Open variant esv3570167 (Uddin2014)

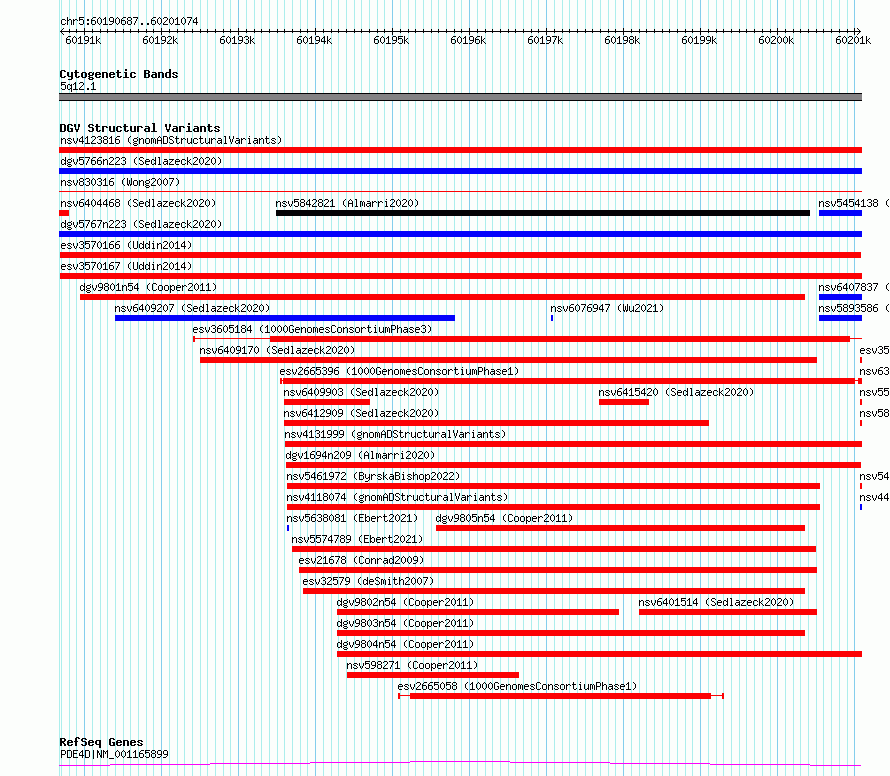(x=126, y=266)
